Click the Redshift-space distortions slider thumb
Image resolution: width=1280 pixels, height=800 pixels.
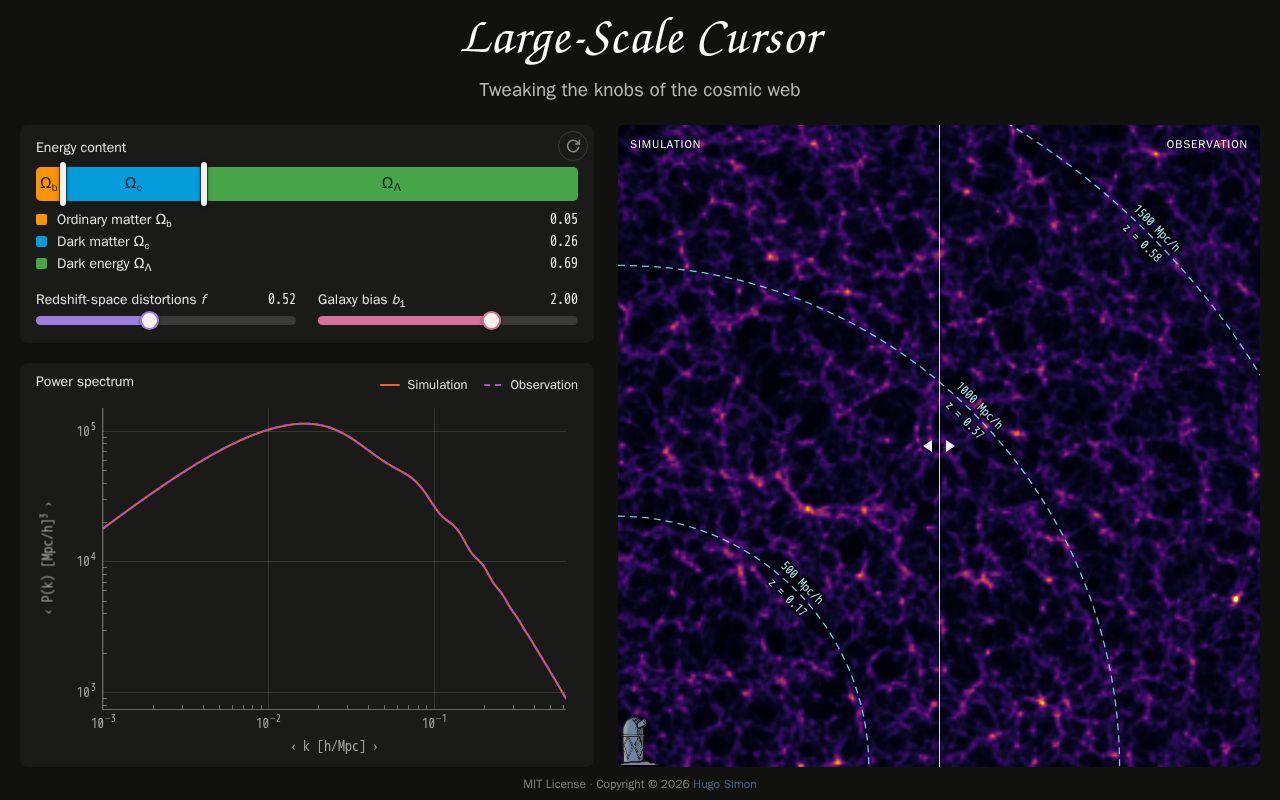pyautogui.click(x=149, y=320)
